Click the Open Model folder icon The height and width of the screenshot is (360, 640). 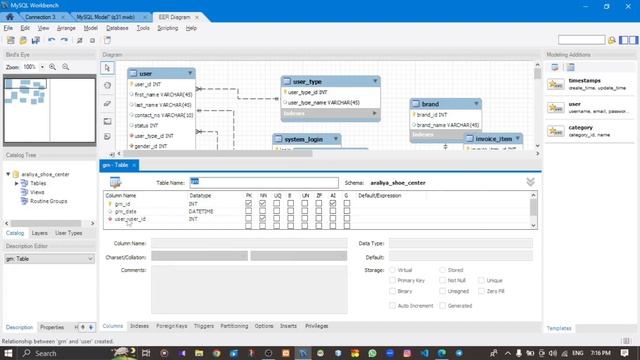click(x=23, y=40)
